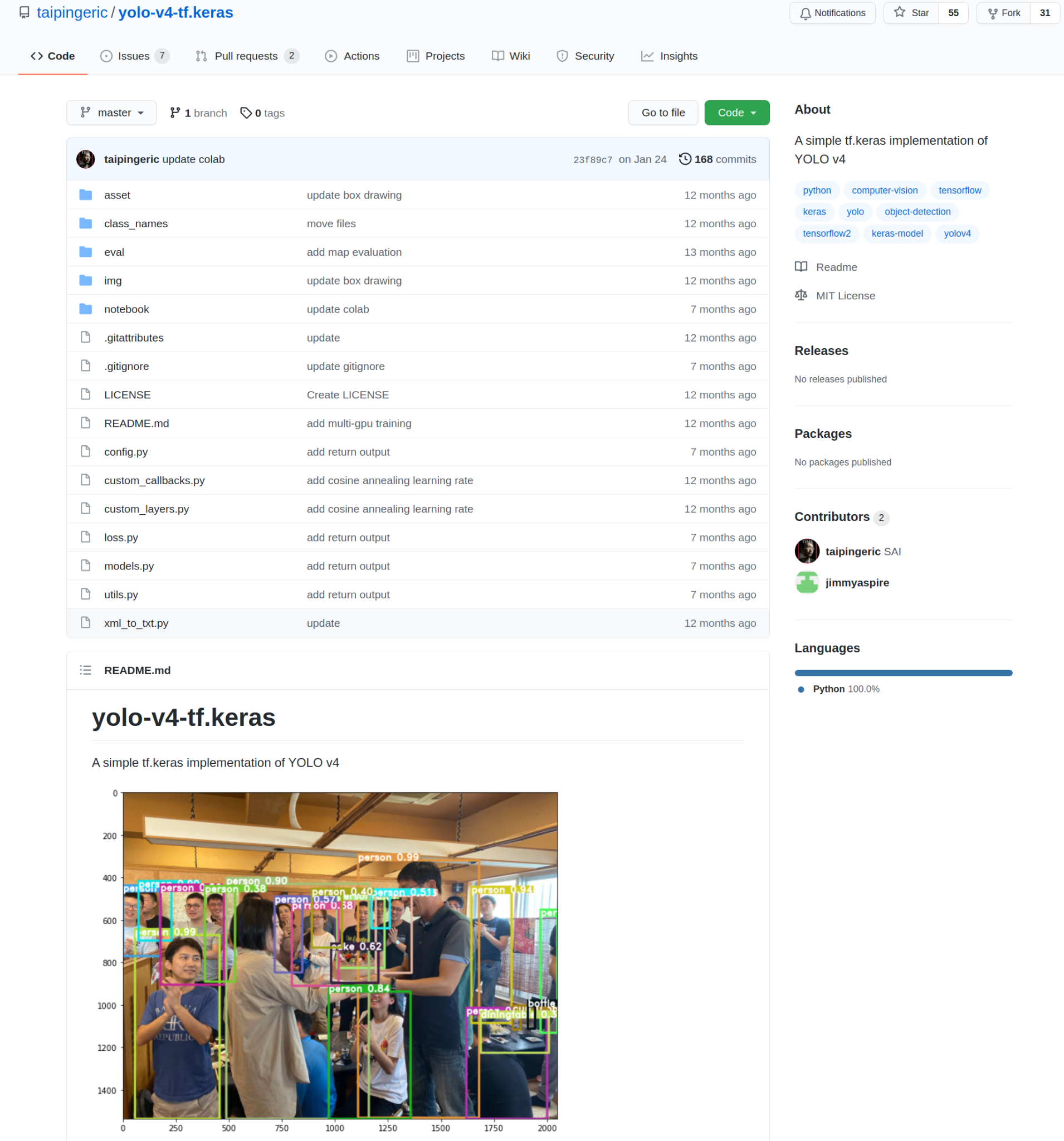Open commit hash 23f89c7

[x=593, y=159]
